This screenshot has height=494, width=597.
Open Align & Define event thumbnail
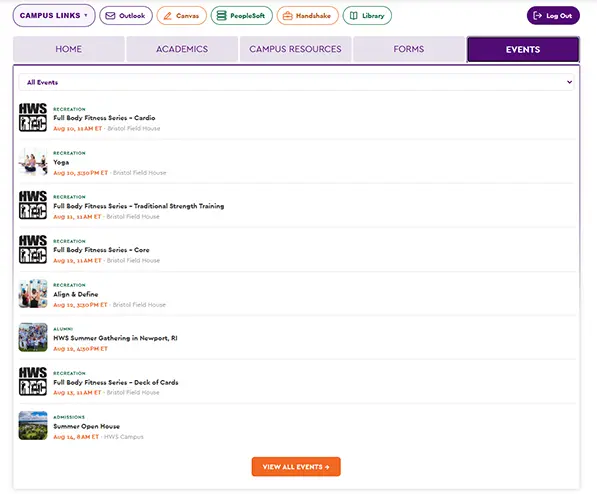[x=33, y=294]
